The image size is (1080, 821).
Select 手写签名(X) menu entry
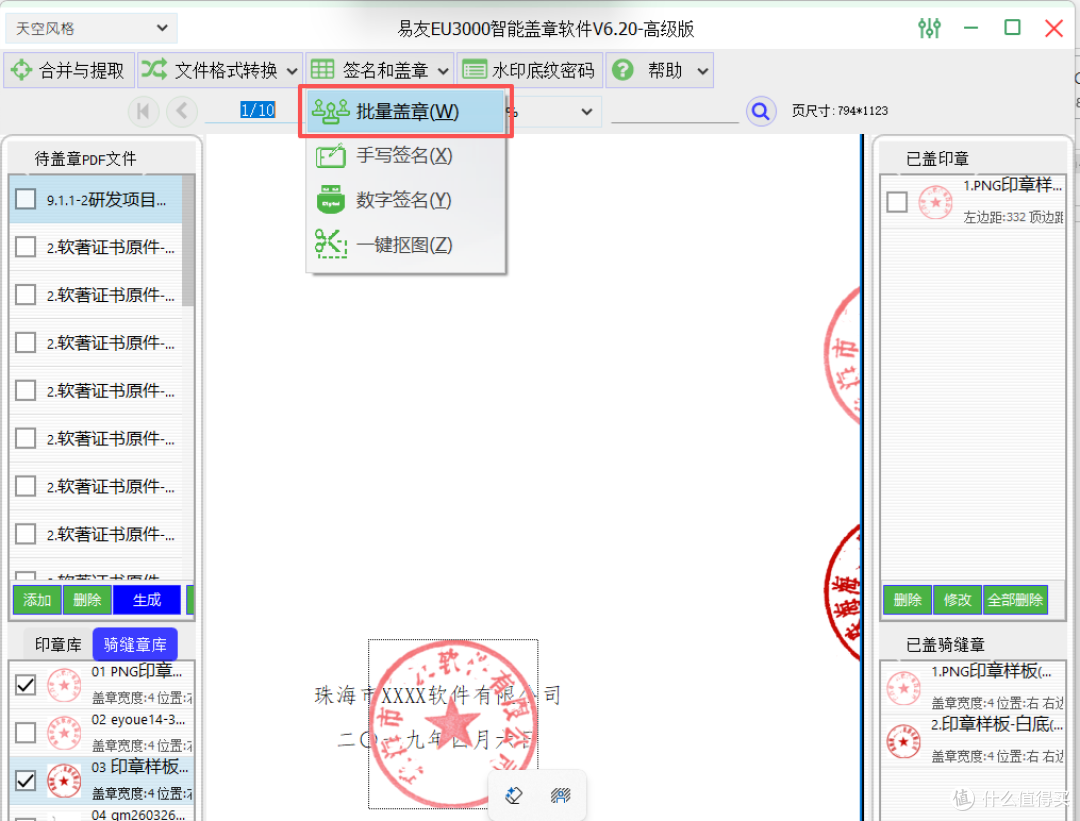click(406, 156)
